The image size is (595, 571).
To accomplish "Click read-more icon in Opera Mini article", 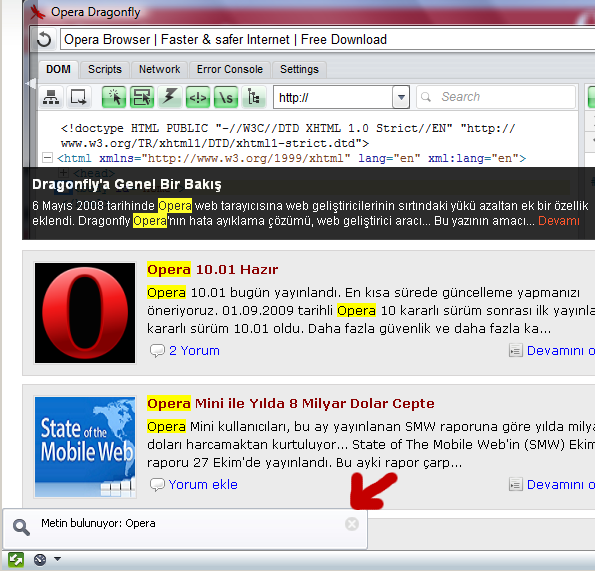I will tap(516, 484).
